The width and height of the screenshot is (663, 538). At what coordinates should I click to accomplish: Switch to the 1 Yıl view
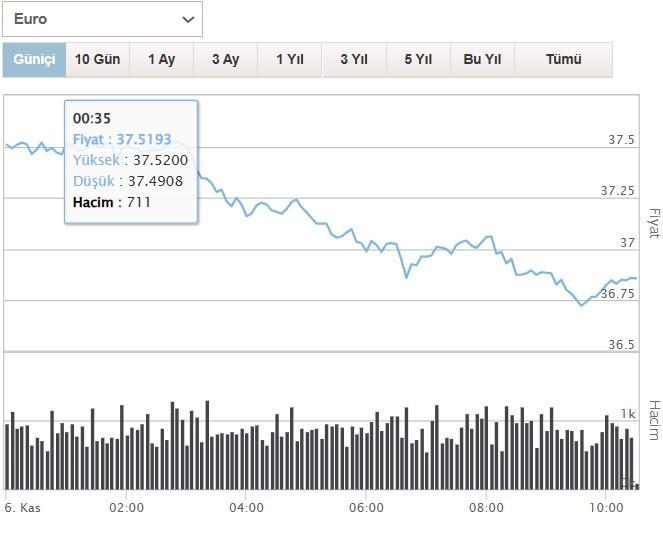[290, 60]
